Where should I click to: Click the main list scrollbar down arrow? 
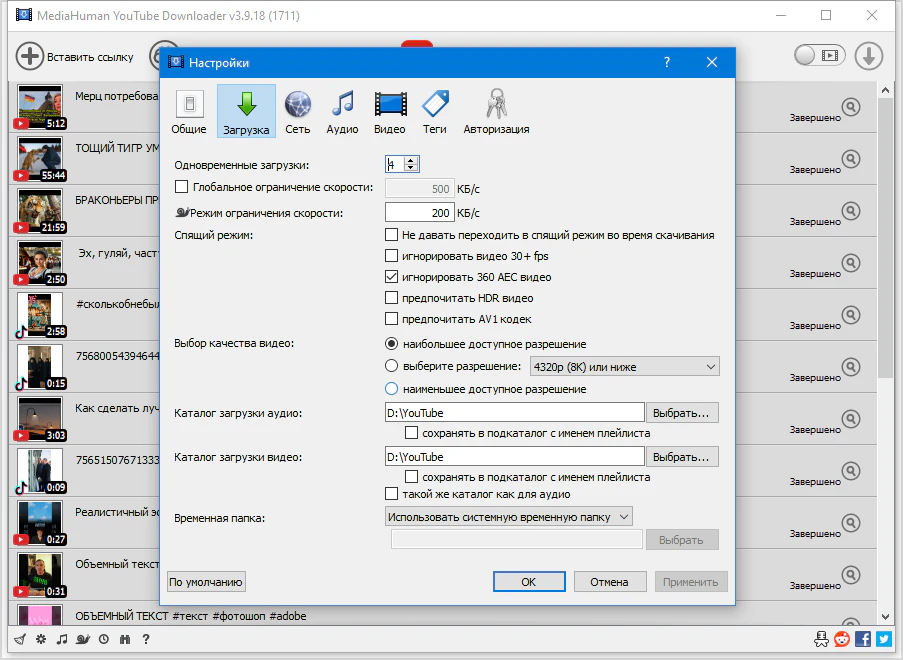886,617
